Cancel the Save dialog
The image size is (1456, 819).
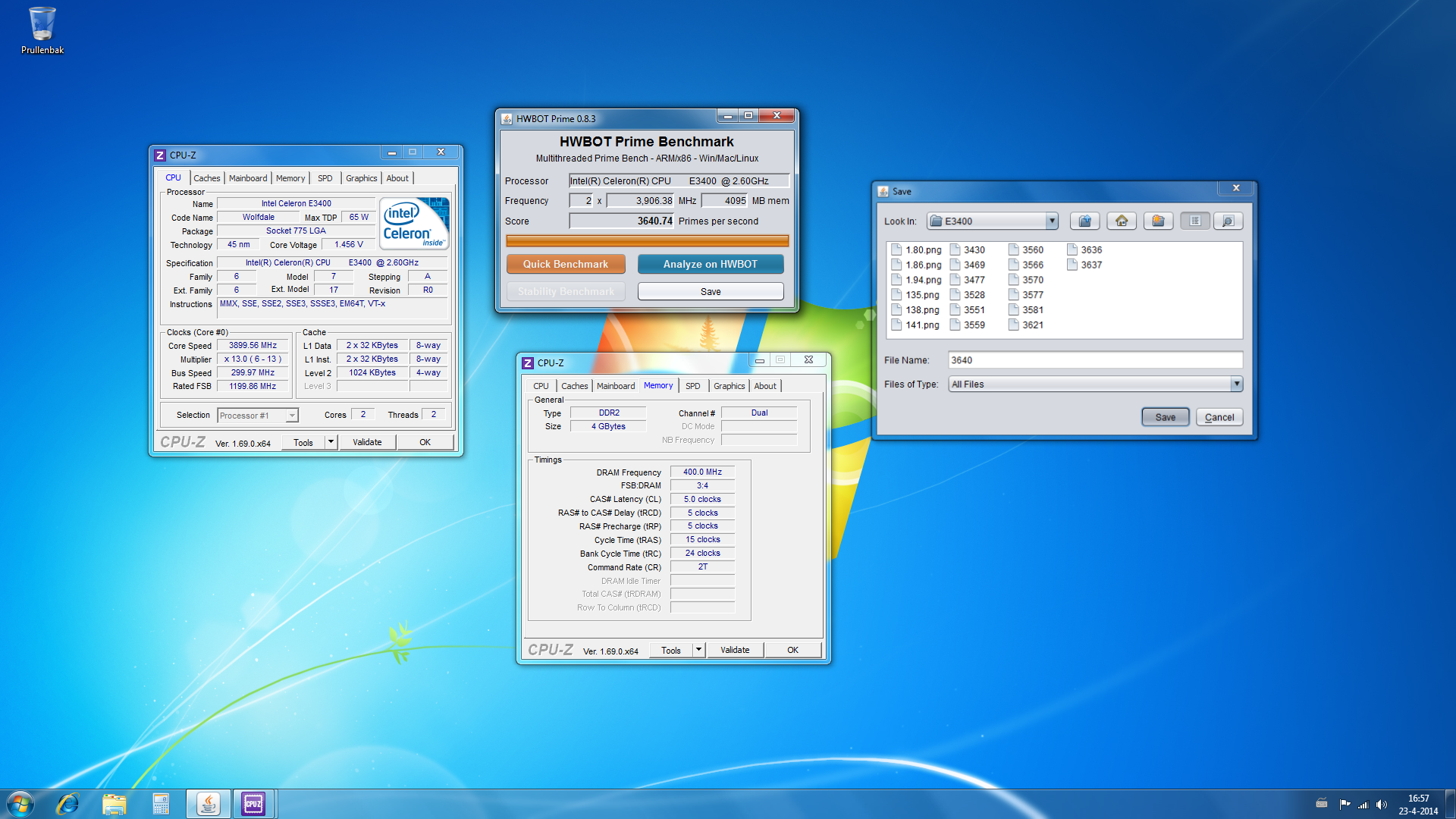point(1219,417)
